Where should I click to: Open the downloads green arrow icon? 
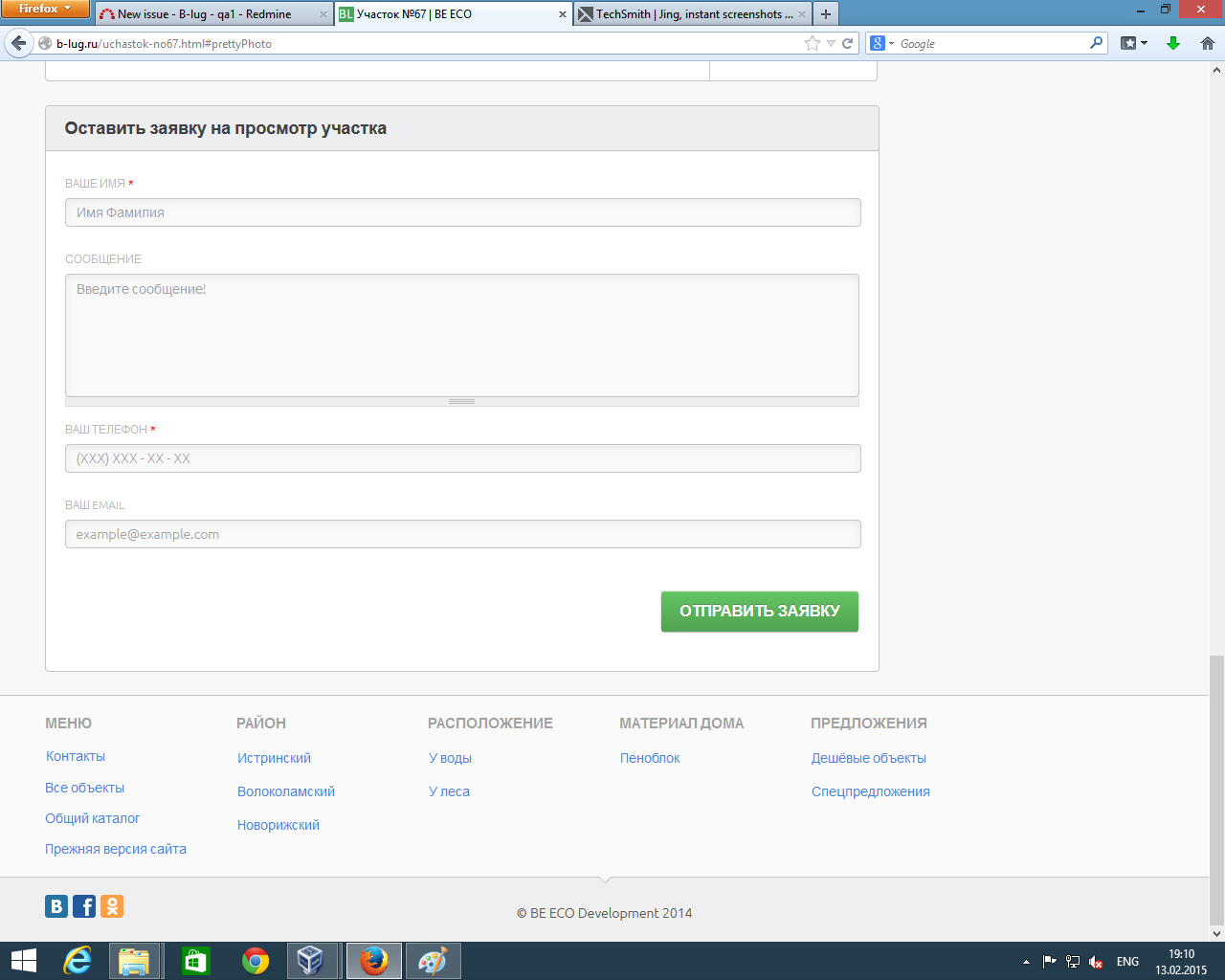(1173, 43)
